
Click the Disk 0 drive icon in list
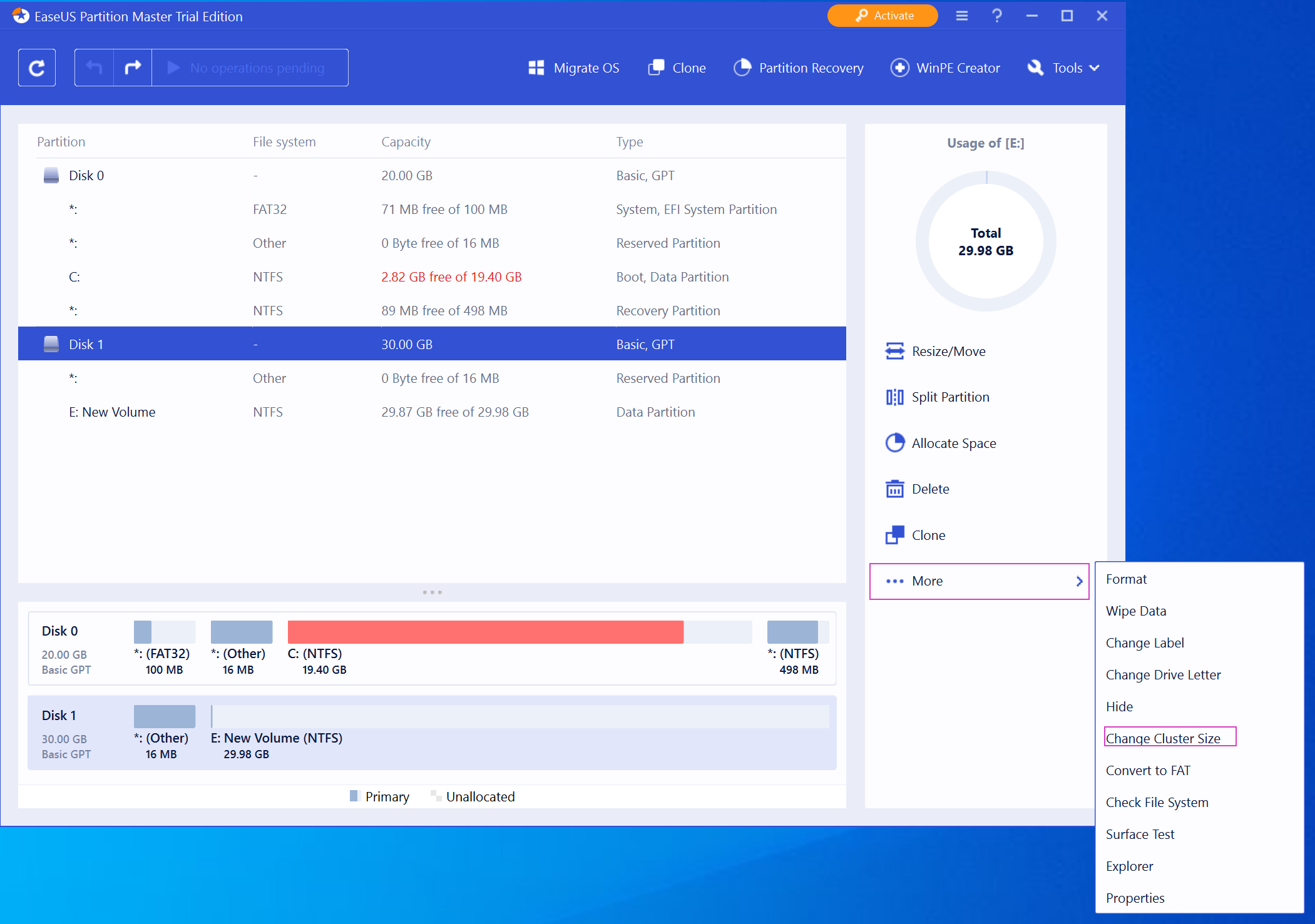pos(51,175)
